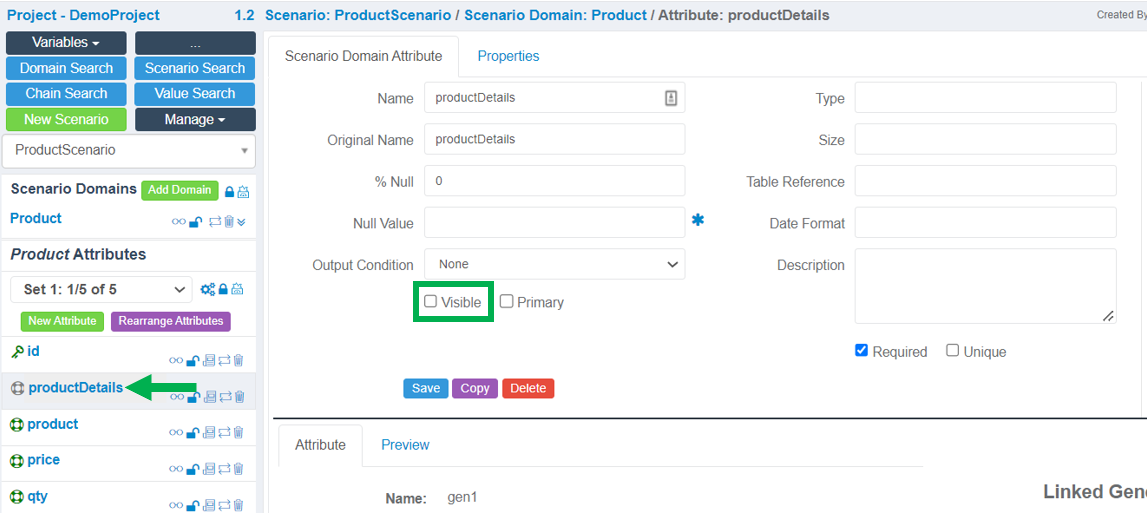Click the contact icon inside Name field
Screen dimensions: 1147x516
tap(671, 98)
